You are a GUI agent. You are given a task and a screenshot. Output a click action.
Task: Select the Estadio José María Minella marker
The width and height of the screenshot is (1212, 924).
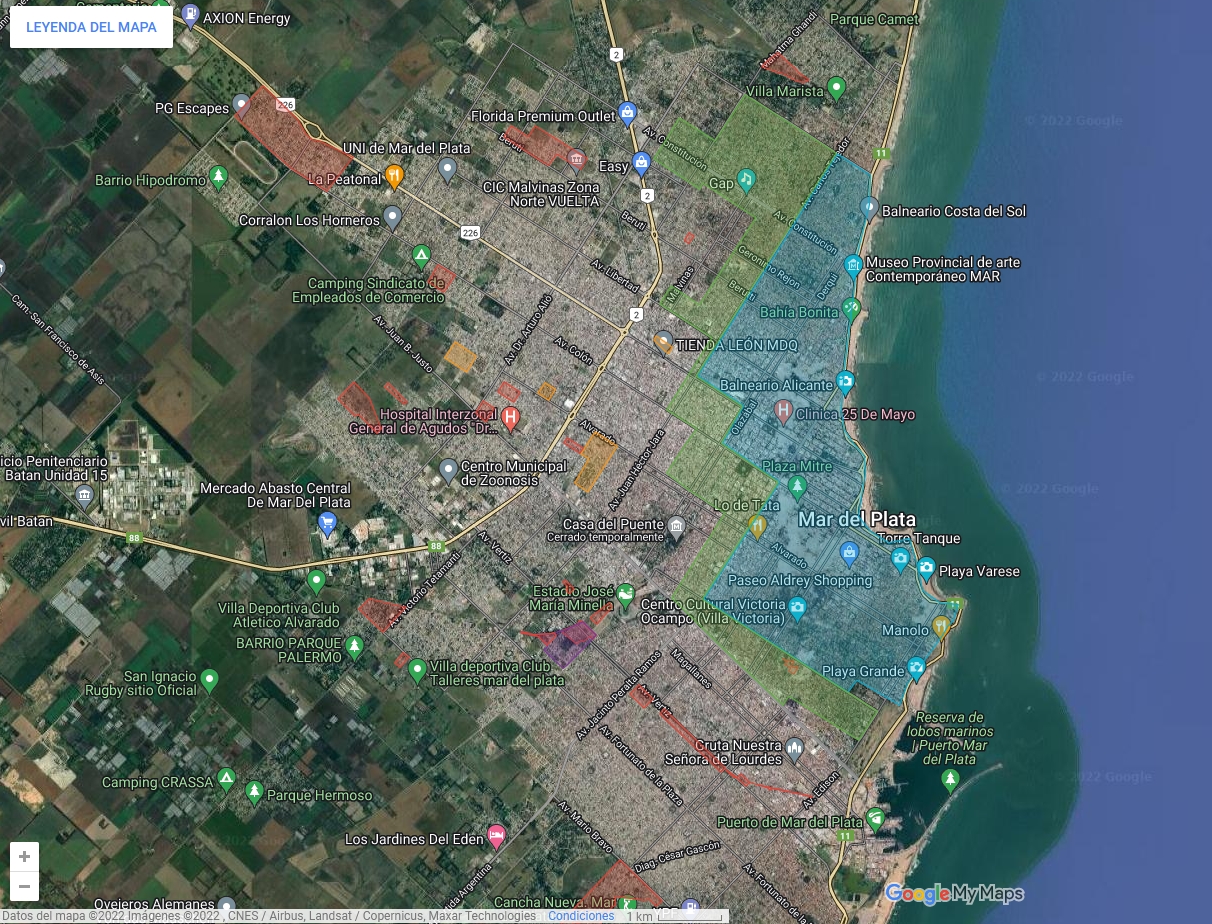point(625,596)
